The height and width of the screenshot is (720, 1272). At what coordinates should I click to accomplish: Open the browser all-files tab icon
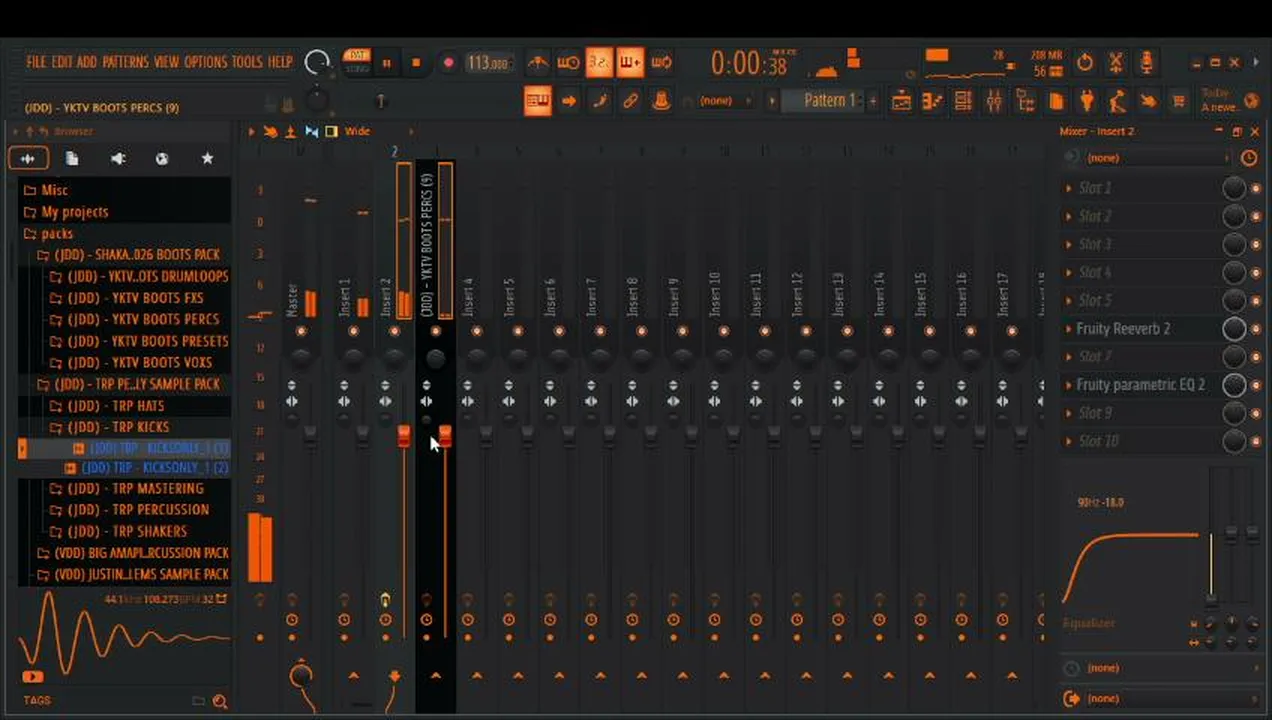(x=28, y=159)
